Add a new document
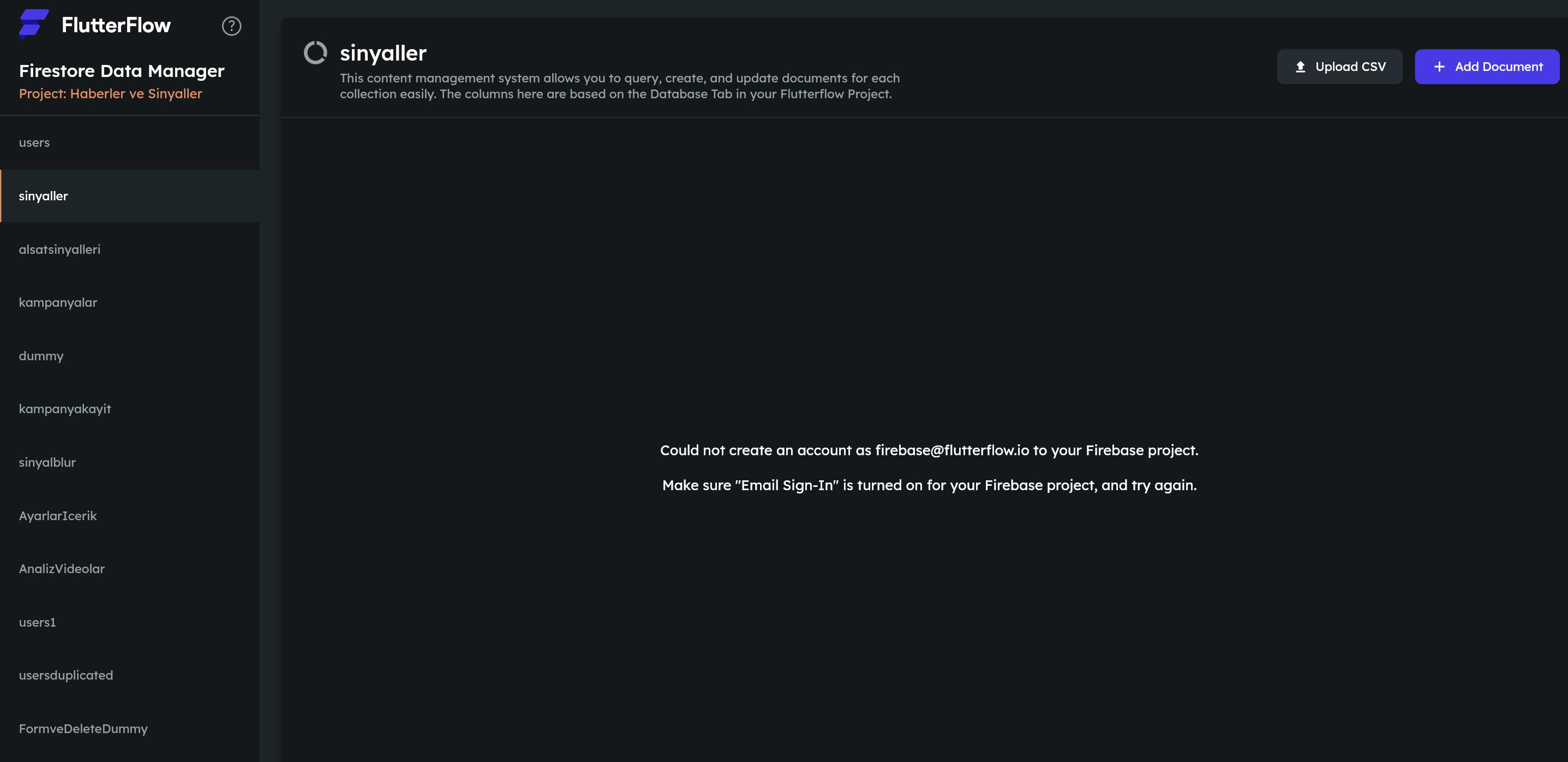The image size is (1568, 762). click(x=1486, y=67)
